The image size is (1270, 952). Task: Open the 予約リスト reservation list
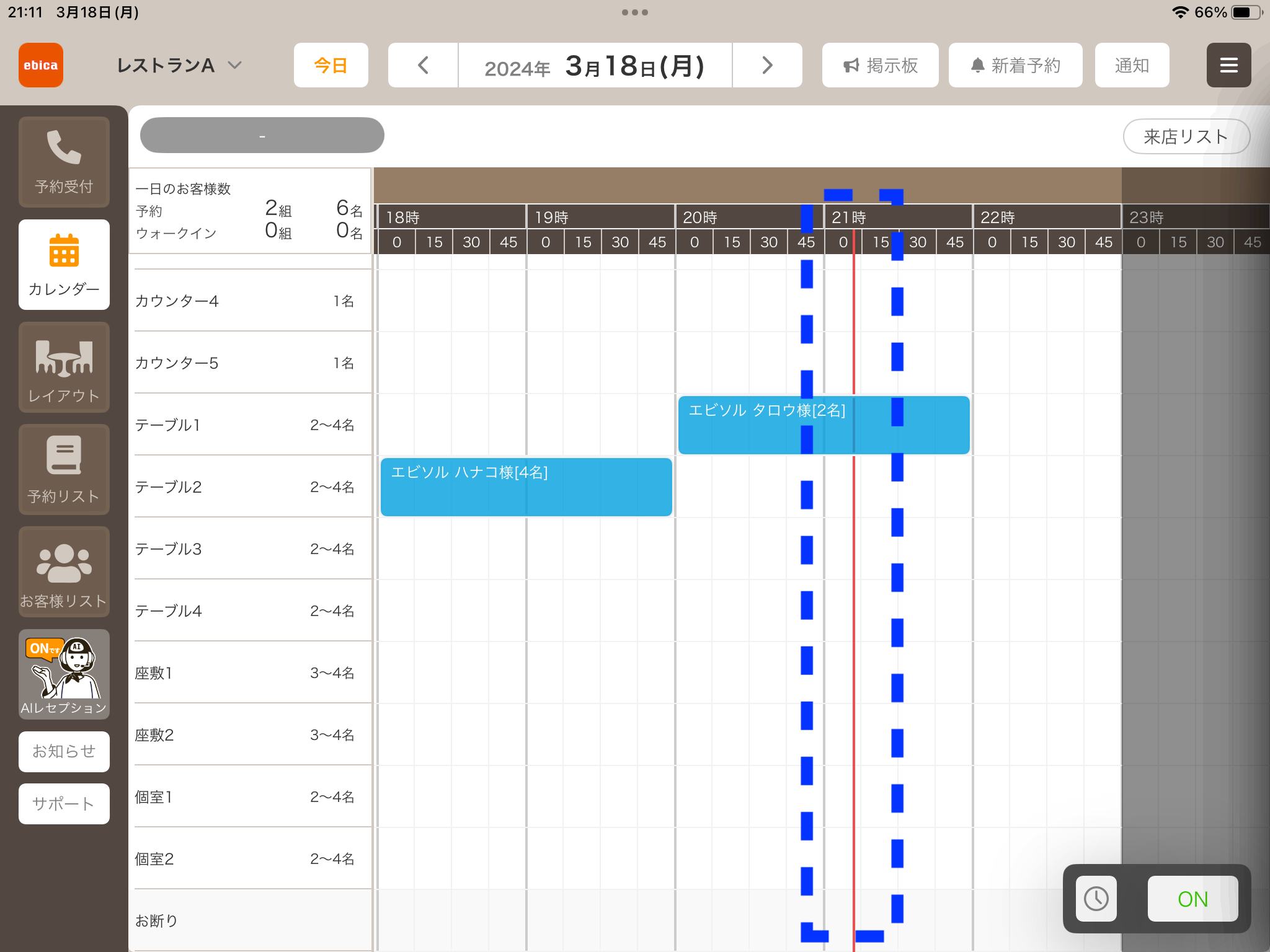pyautogui.click(x=64, y=470)
